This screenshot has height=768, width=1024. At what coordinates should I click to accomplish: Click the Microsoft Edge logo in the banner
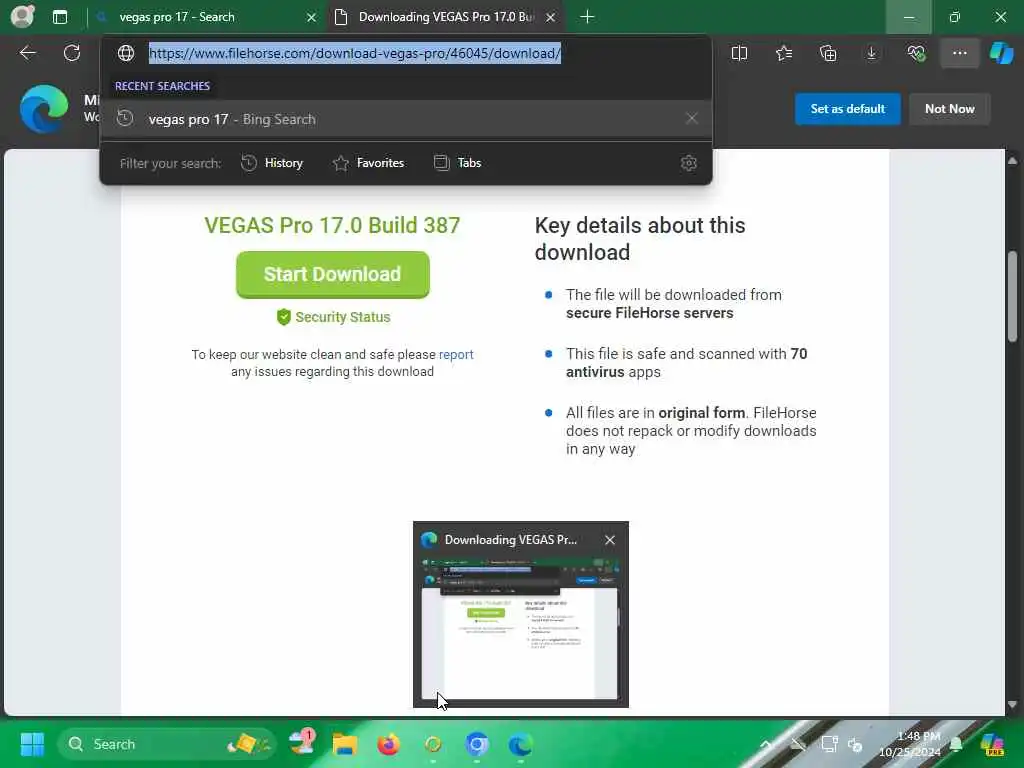(x=44, y=108)
